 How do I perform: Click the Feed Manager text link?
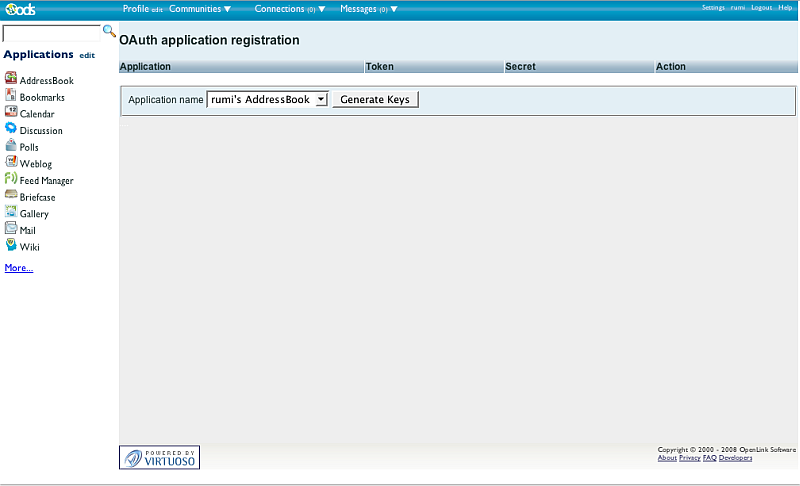pyautogui.click(x=46, y=181)
